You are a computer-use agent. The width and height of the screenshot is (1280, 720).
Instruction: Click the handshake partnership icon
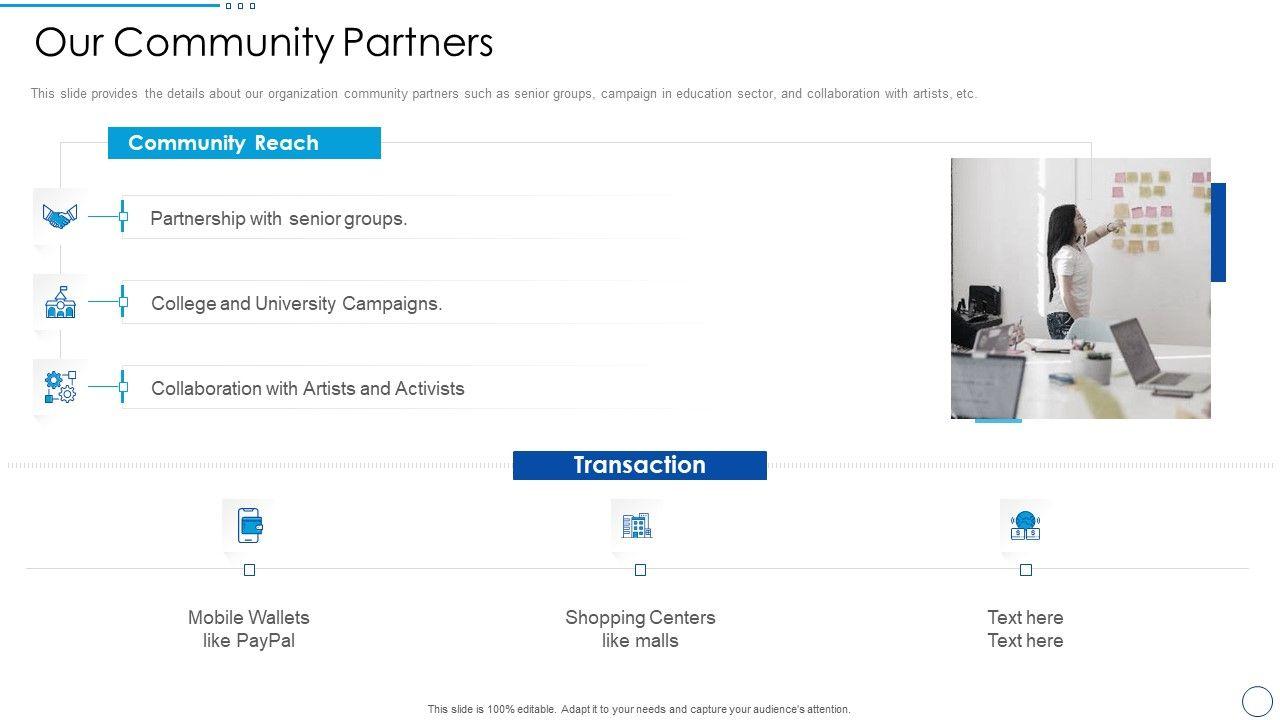60,216
